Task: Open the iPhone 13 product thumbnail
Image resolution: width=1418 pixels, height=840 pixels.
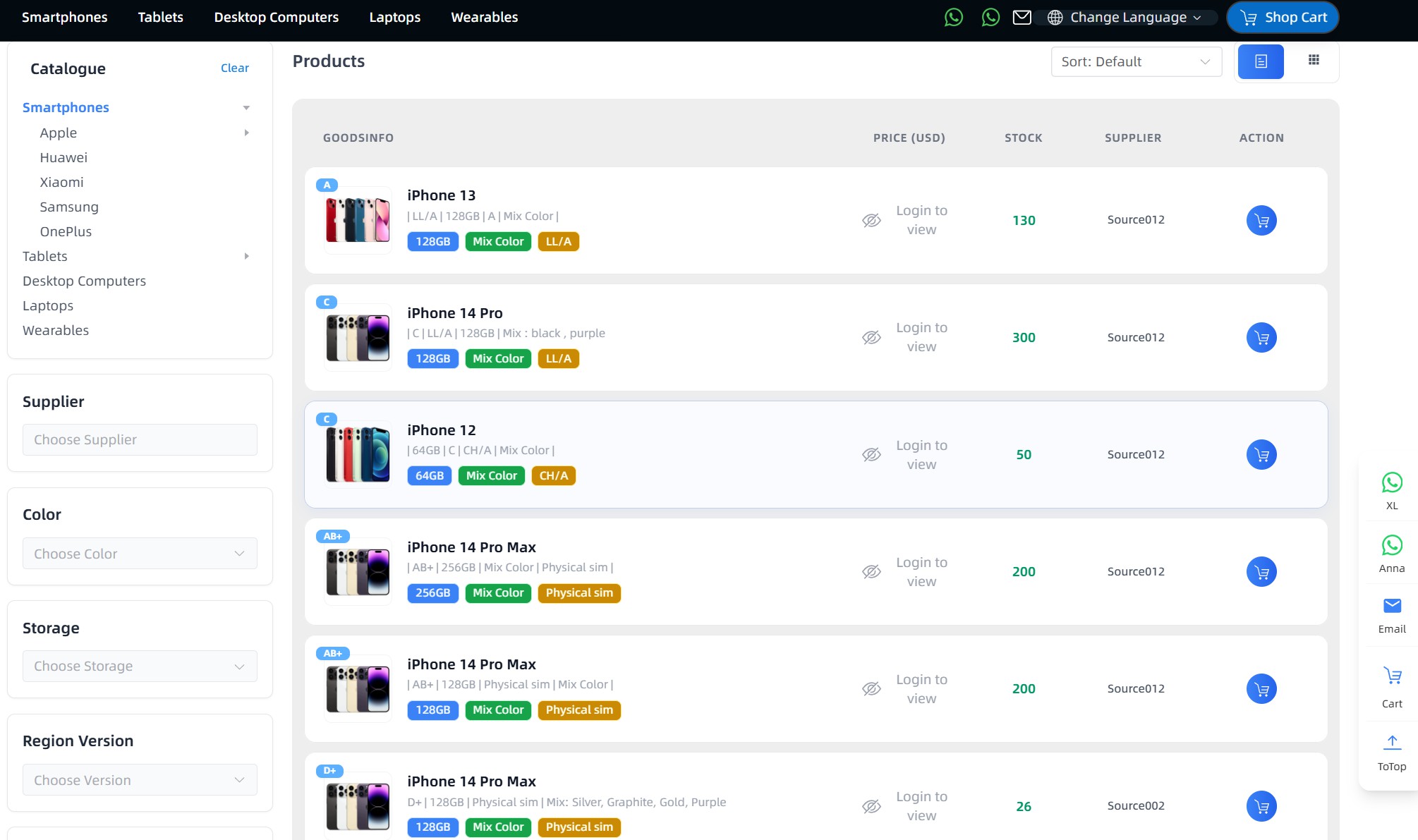Action: click(358, 220)
